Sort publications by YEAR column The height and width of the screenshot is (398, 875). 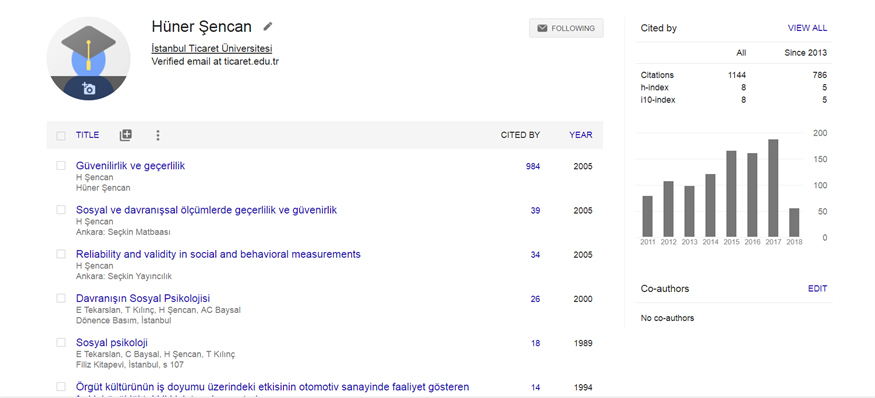581,135
